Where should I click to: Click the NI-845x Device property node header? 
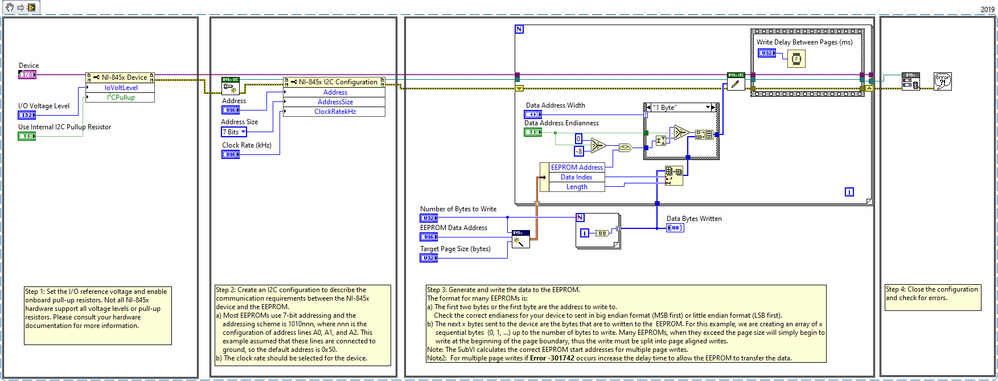click(x=120, y=77)
